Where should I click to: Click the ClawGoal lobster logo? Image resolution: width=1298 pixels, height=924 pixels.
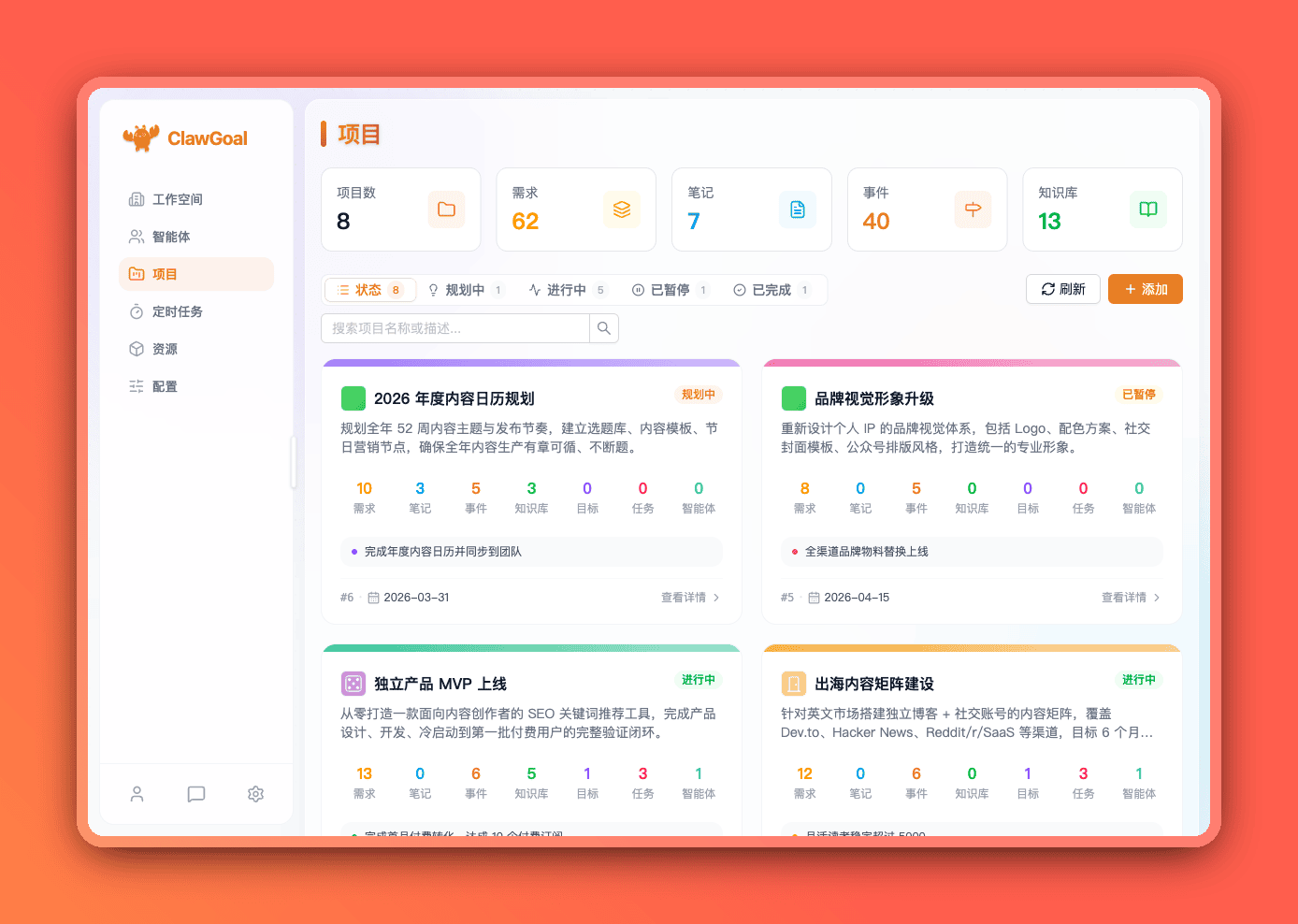point(141,137)
